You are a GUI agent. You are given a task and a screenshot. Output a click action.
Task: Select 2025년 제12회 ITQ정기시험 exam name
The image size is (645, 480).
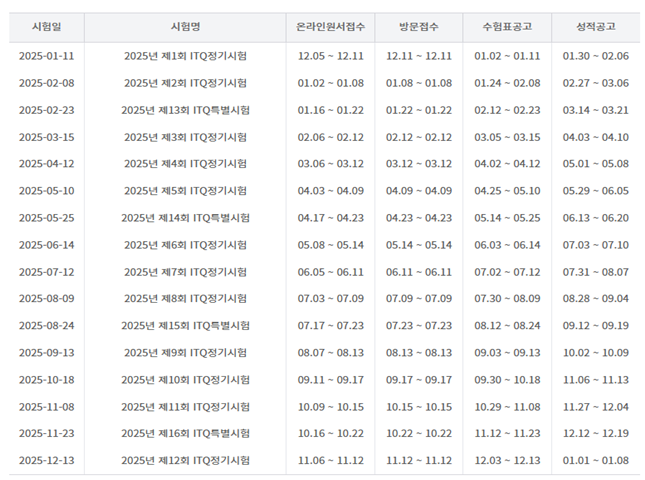click(x=185, y=460)
